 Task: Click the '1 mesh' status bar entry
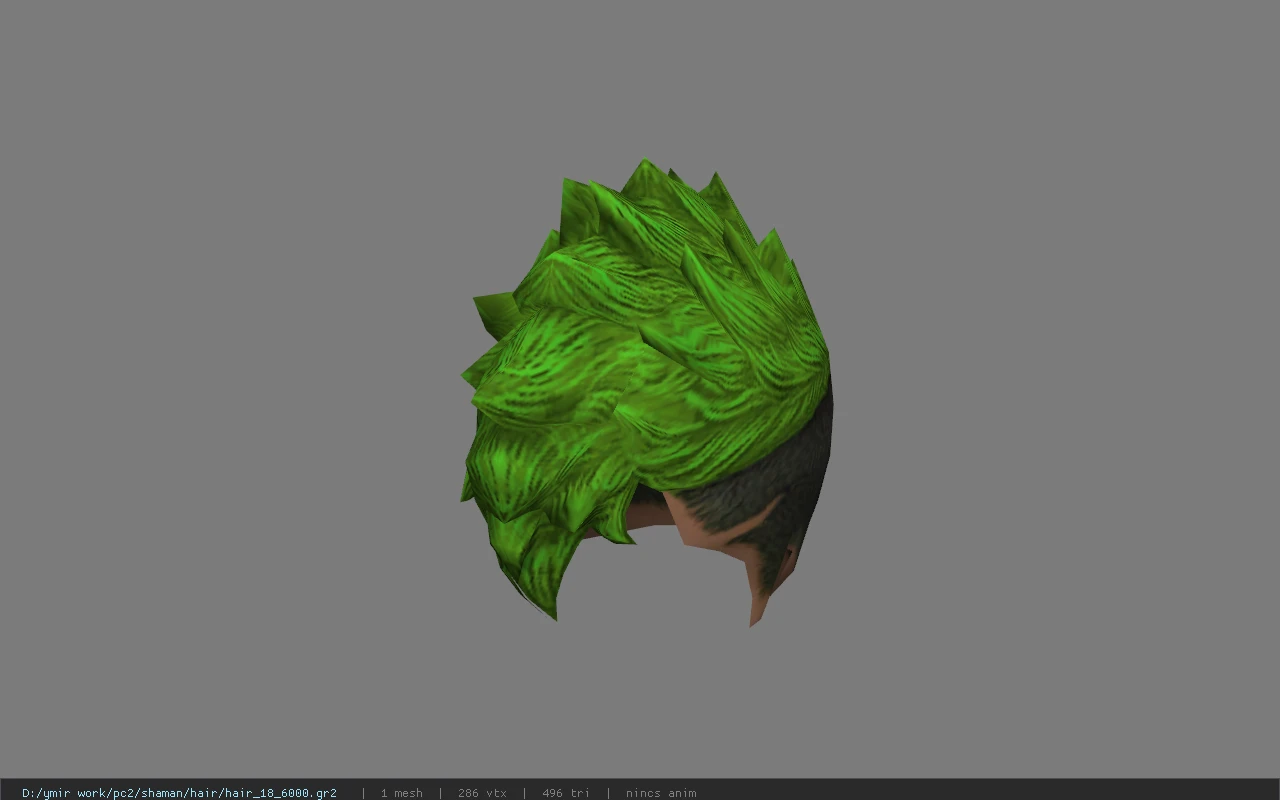[401, 793]
